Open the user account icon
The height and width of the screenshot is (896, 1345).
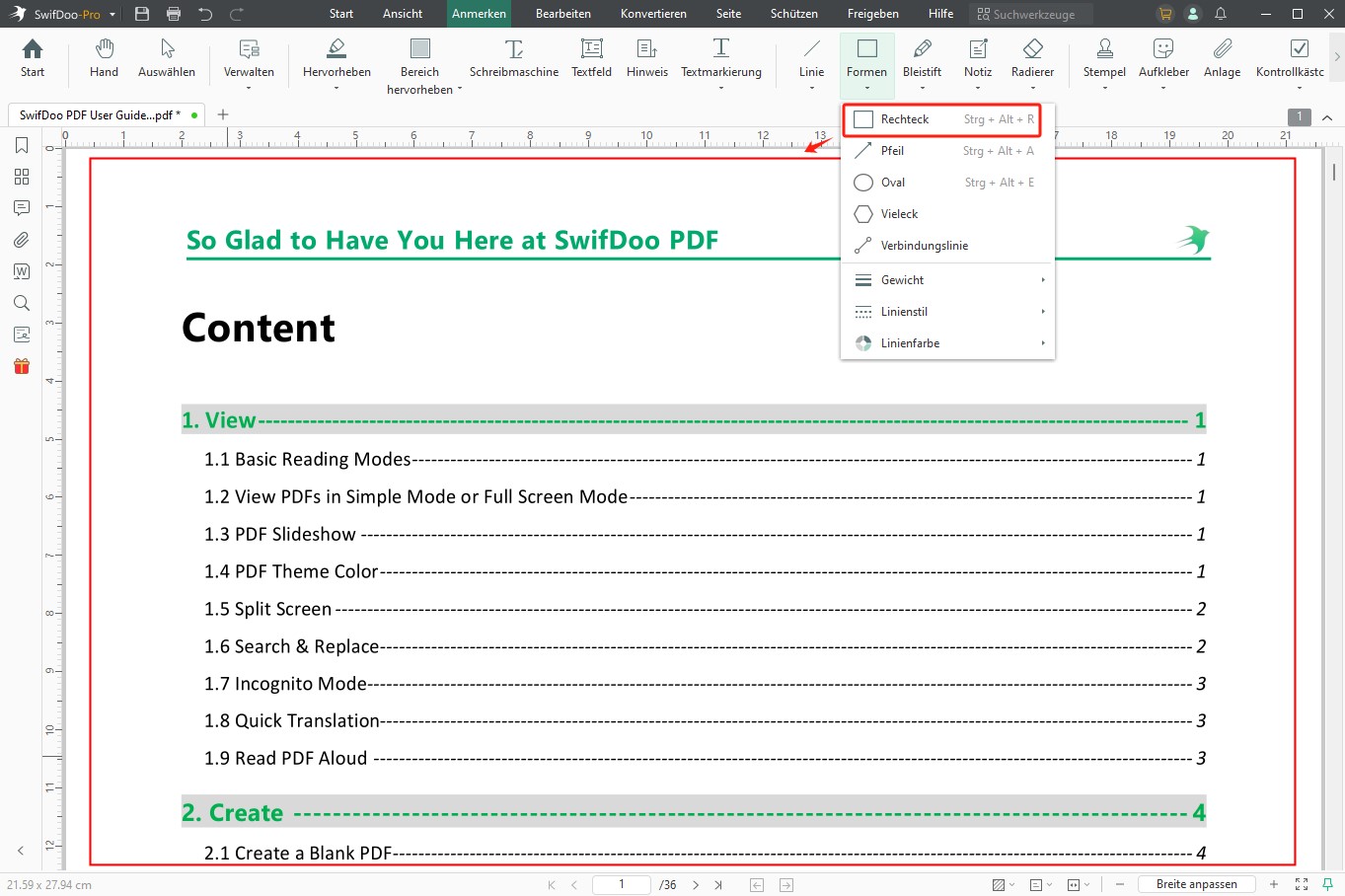click(1193, 14)
